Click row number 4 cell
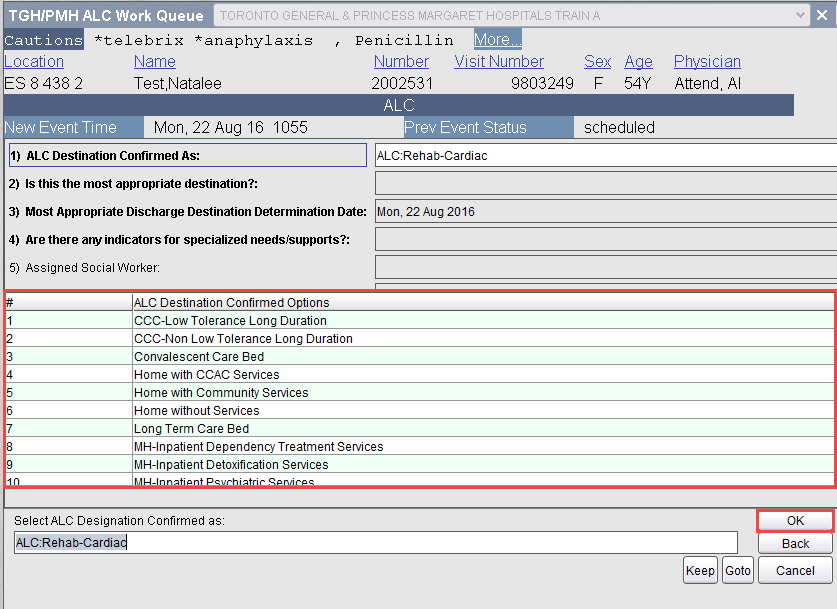This screenshot has width=837, height=609. pos(68,374)
